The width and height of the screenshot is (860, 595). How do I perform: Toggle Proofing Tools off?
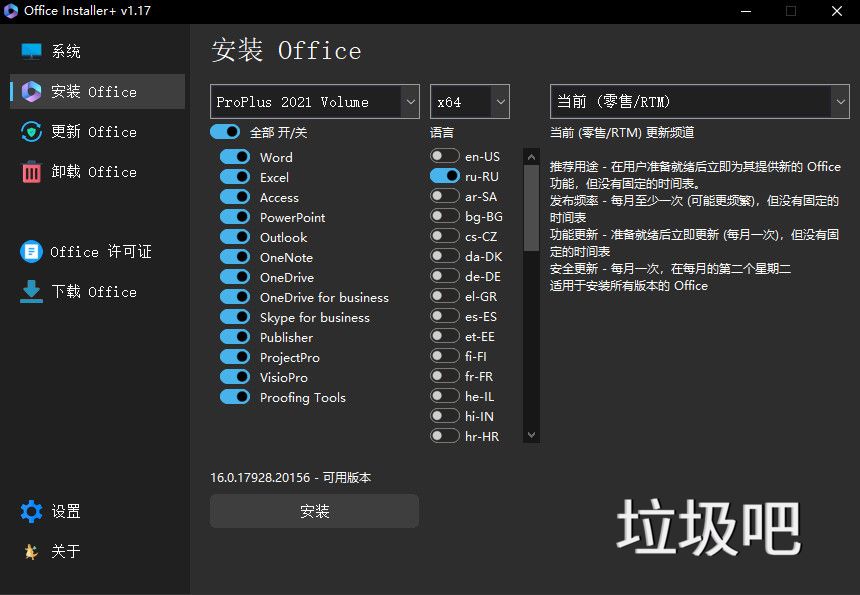(233, 397)
